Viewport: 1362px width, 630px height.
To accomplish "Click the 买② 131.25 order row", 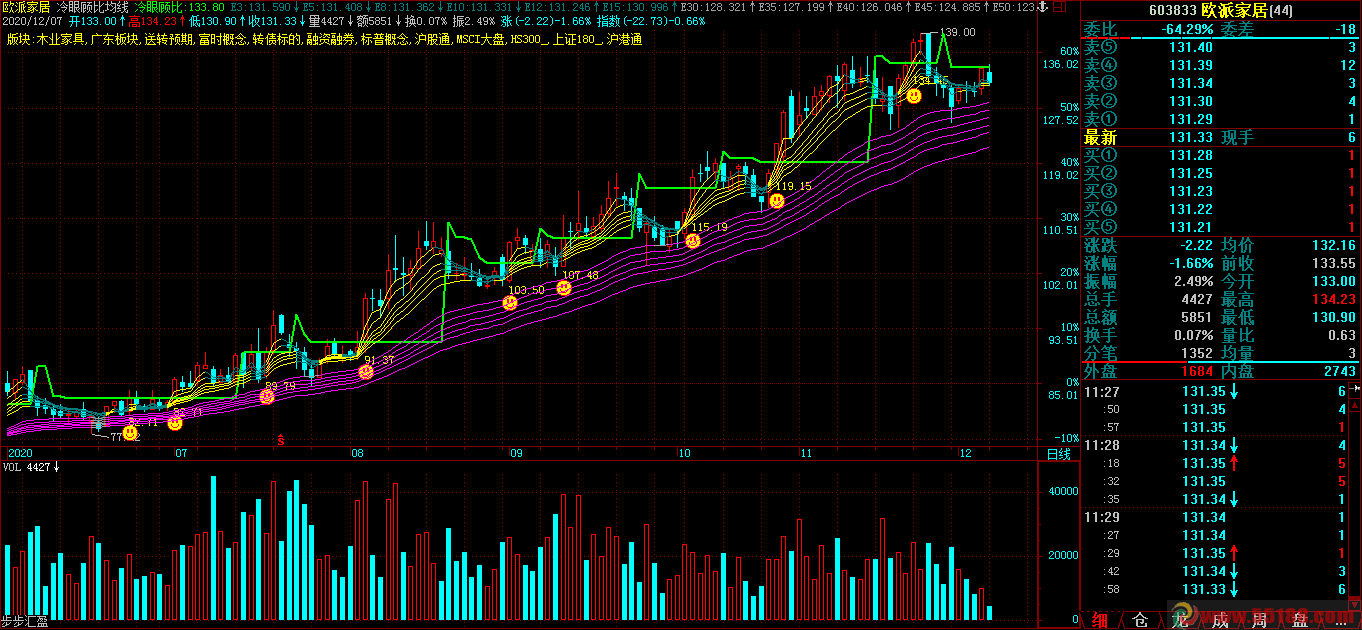I will (1221, 173).
